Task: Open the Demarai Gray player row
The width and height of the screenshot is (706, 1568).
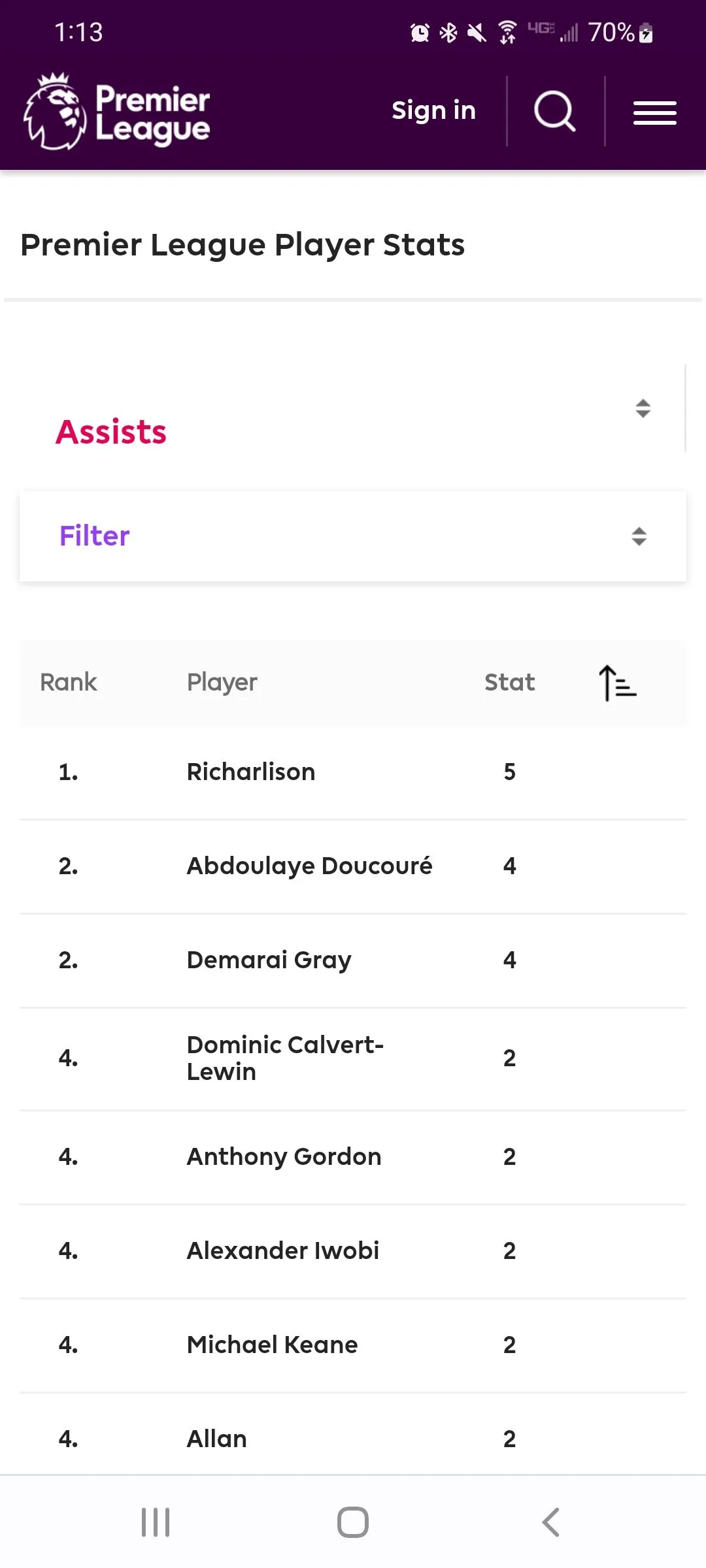Action: 269,960
